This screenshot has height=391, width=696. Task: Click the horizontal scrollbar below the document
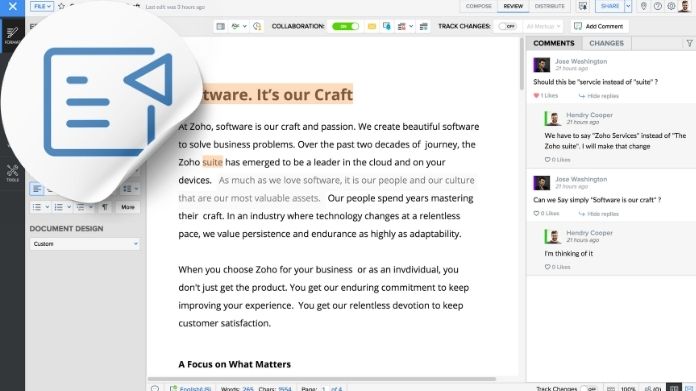point(322,379)
